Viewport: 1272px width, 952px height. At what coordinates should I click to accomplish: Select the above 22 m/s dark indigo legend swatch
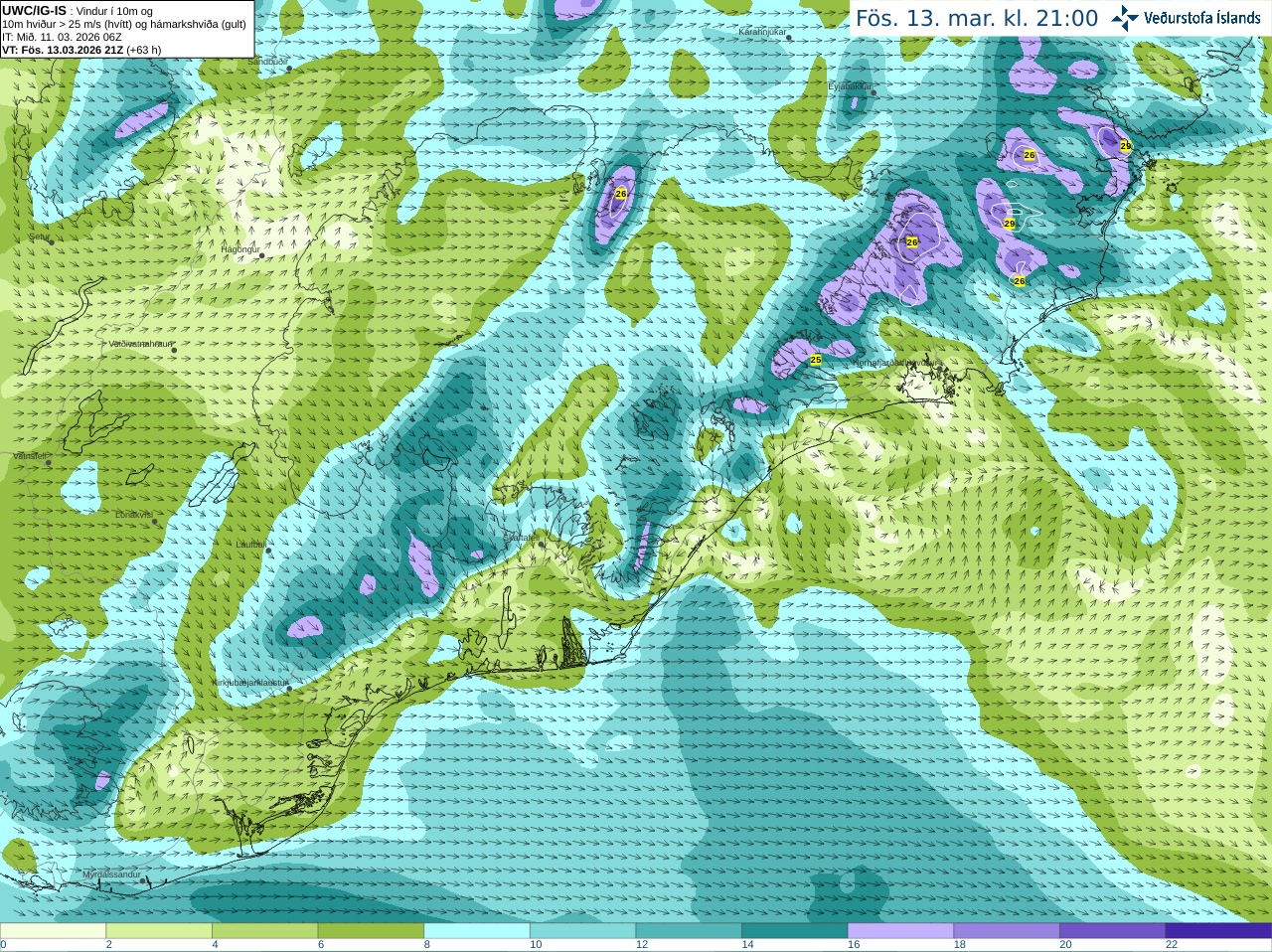[1218, 931]
